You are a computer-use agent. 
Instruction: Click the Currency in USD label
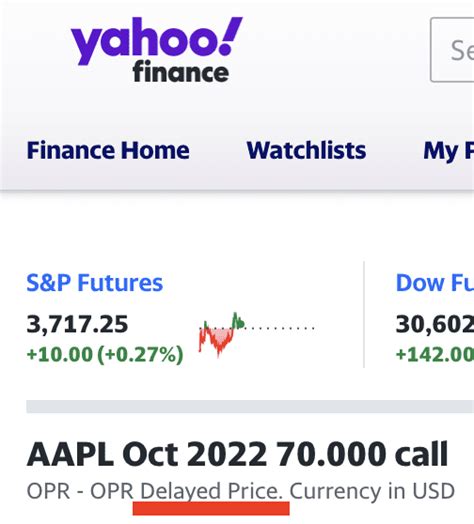[372, 491]
